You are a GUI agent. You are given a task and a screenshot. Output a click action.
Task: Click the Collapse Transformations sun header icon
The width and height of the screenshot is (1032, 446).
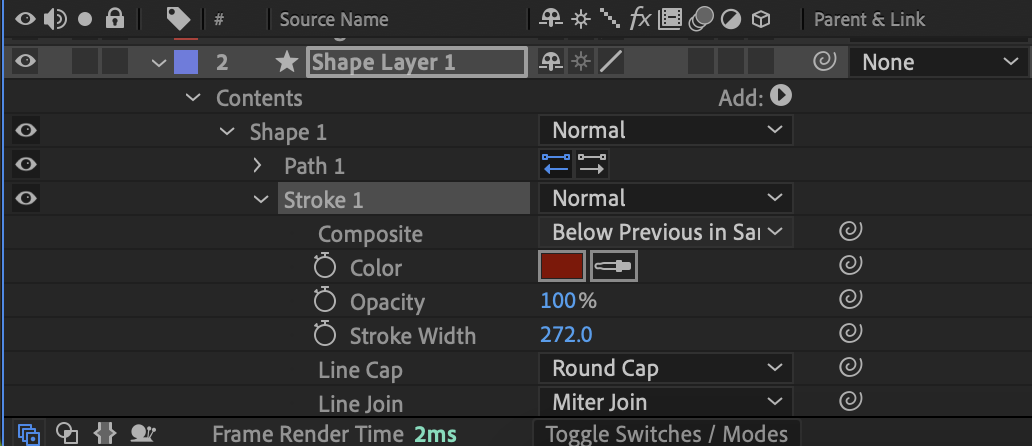(580, 20)
